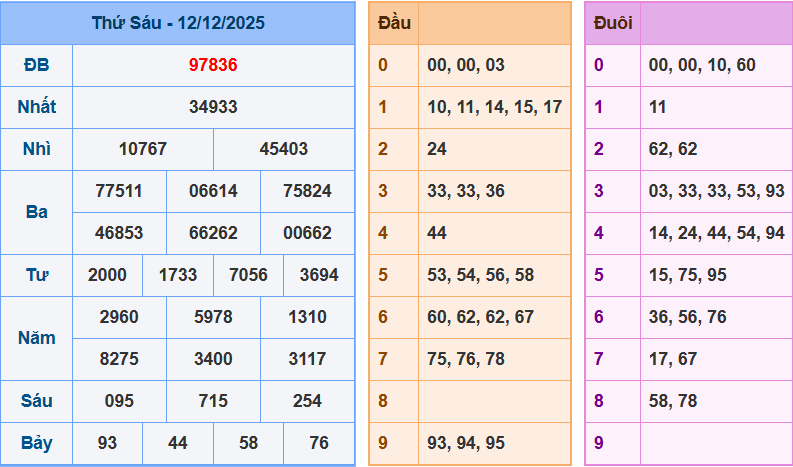Select sixth prize number 715
Viewport: 793px width, 467px height.
point(213,401)
